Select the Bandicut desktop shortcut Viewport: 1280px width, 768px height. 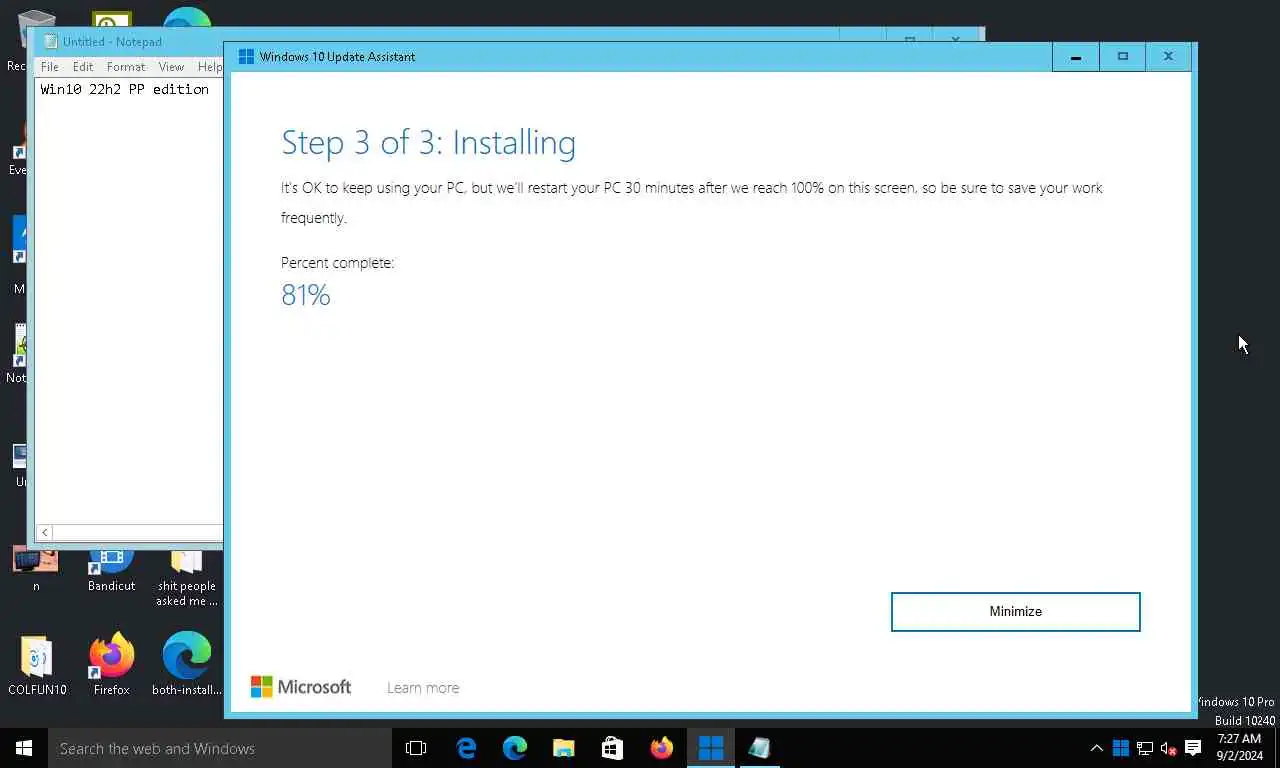pos(111,570)
